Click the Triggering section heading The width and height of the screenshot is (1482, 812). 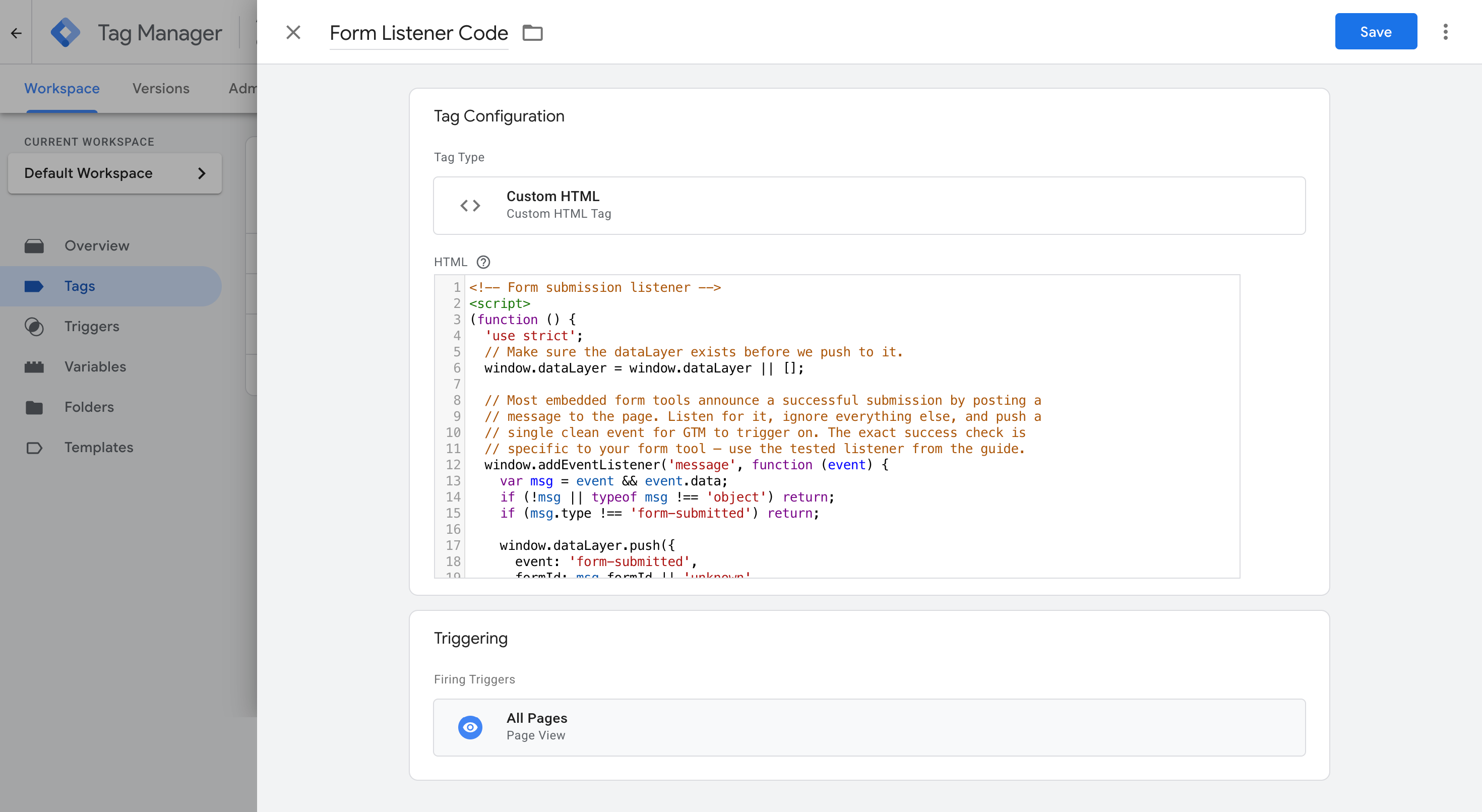(x=471, y=638)
